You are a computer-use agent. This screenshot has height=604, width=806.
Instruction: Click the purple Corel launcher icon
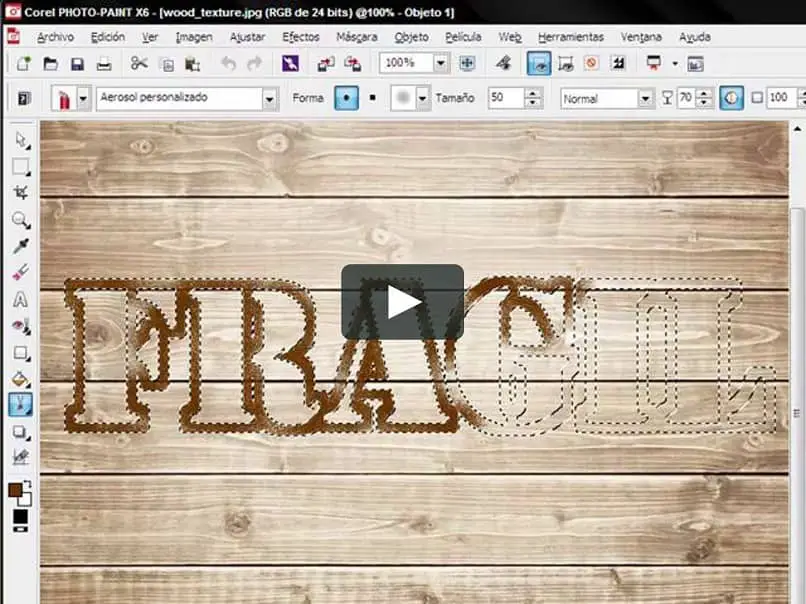coord(290,63)
